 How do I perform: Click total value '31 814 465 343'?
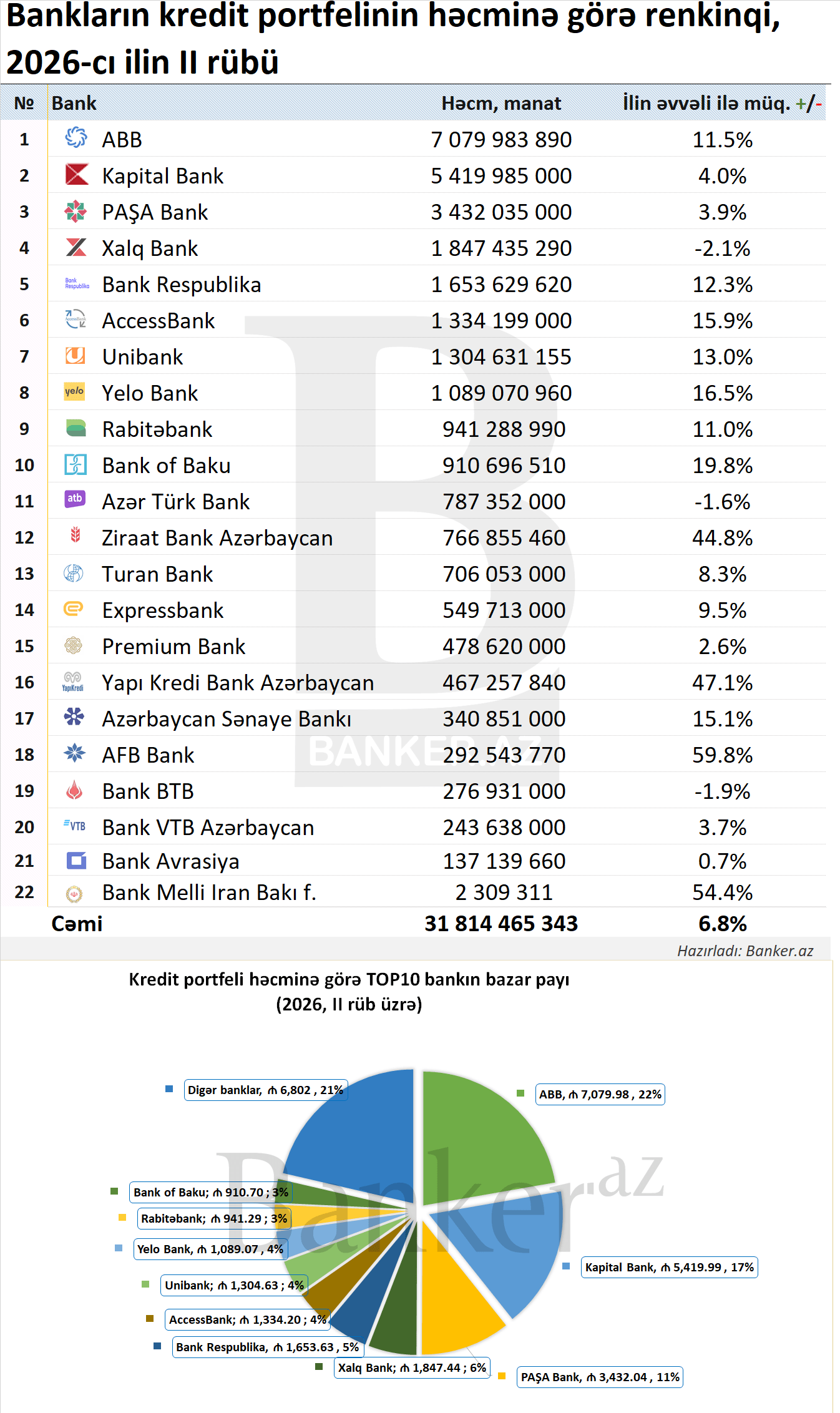point(501,923)
